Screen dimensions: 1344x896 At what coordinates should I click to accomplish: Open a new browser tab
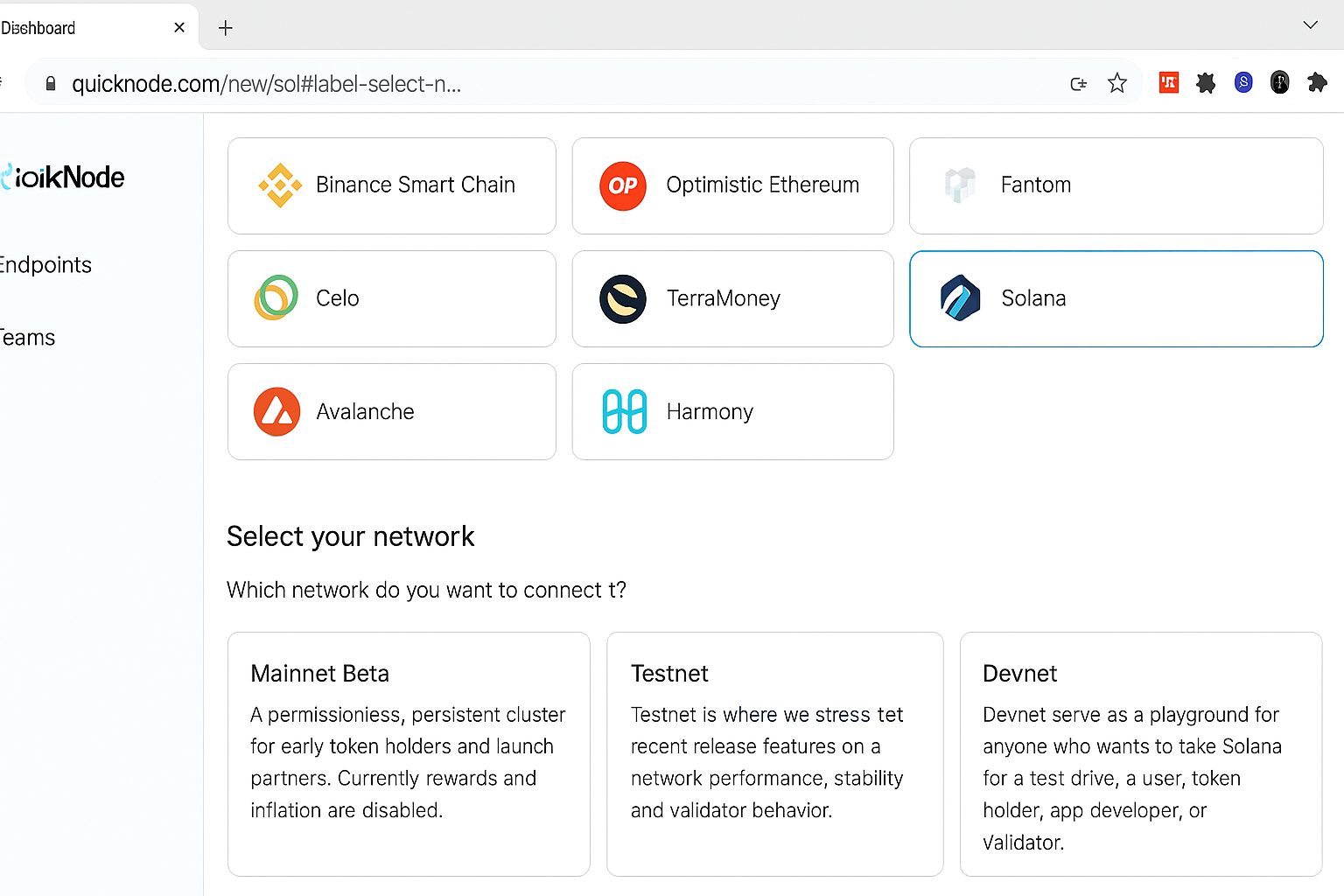pyautogui.click(x=226, y=28)
